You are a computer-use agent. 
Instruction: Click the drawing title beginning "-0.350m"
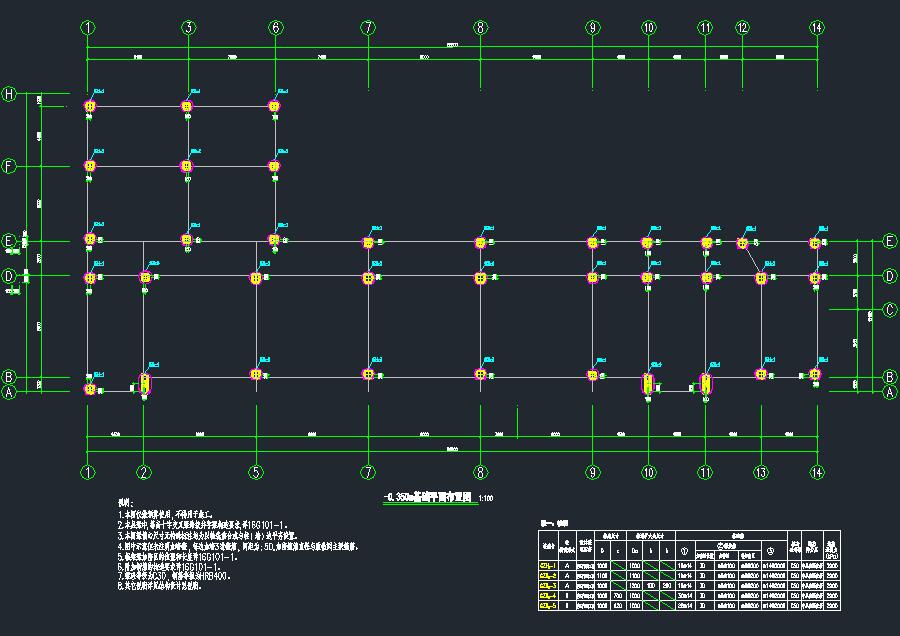tap(428, 497)
